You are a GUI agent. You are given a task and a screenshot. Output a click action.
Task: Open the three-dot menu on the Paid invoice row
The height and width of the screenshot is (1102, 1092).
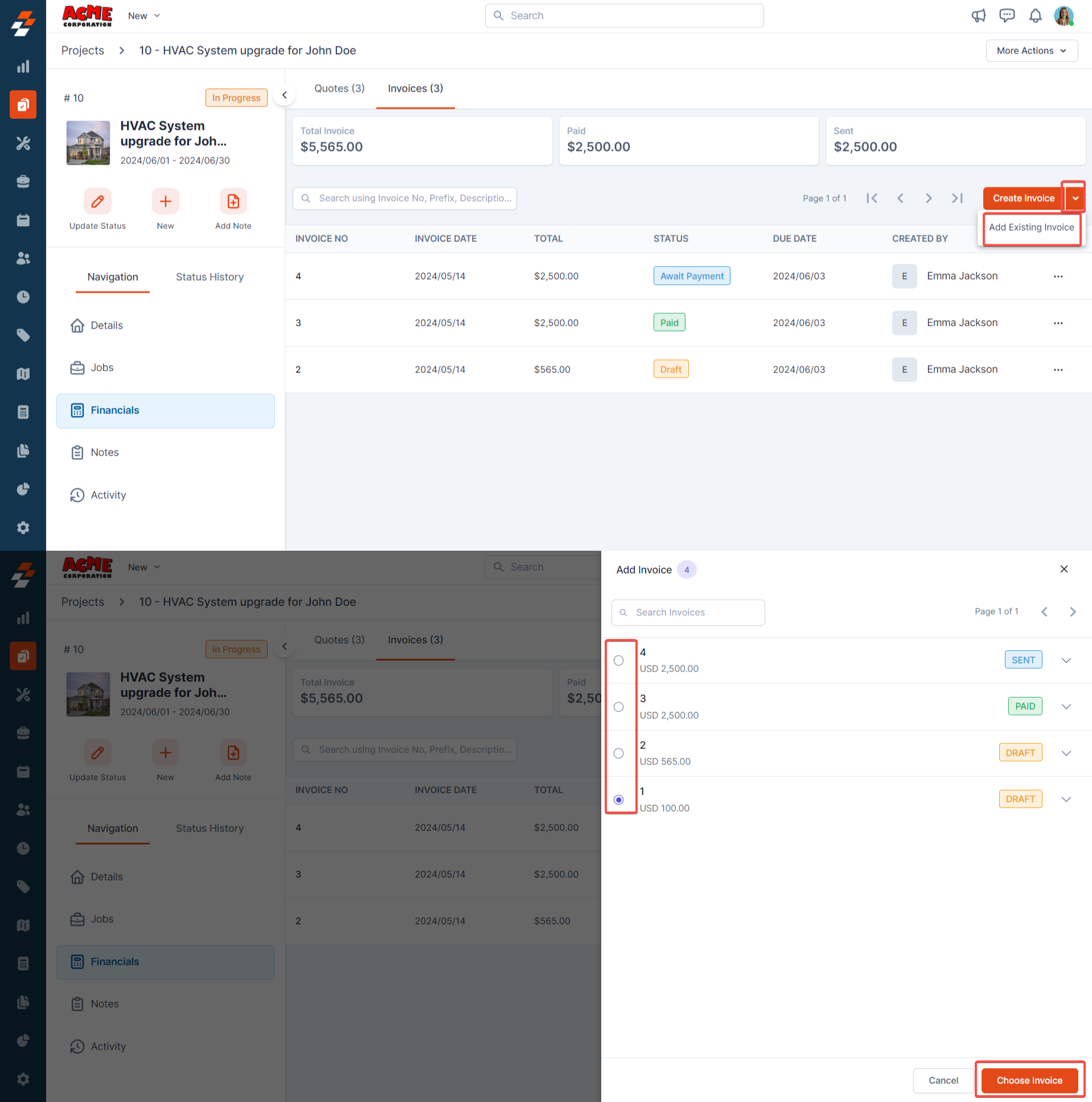click(x=1058, y=323)
